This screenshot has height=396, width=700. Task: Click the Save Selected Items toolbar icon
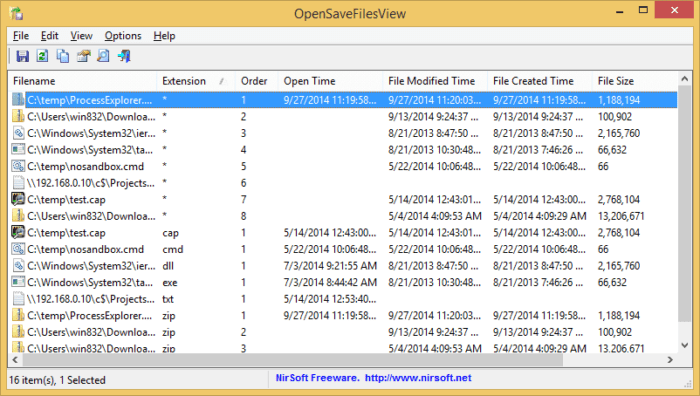pos(22,56)
